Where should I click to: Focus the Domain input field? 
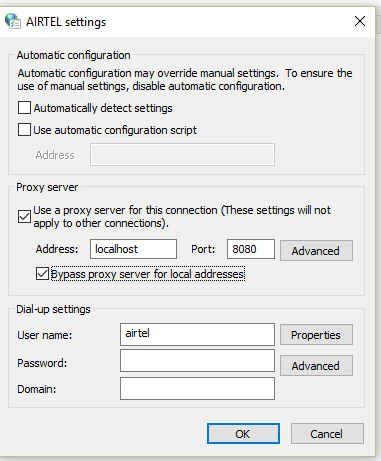197,388
